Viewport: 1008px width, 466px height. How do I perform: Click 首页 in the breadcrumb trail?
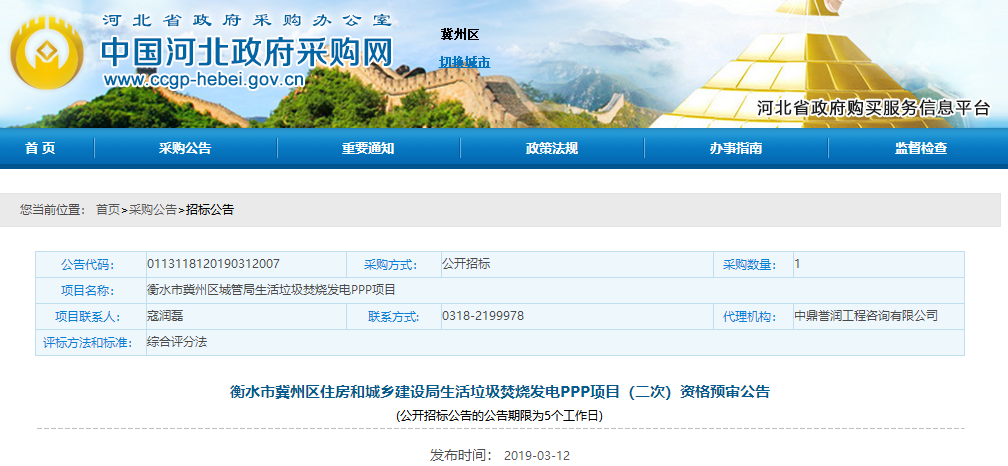click(x=108, y=210)
